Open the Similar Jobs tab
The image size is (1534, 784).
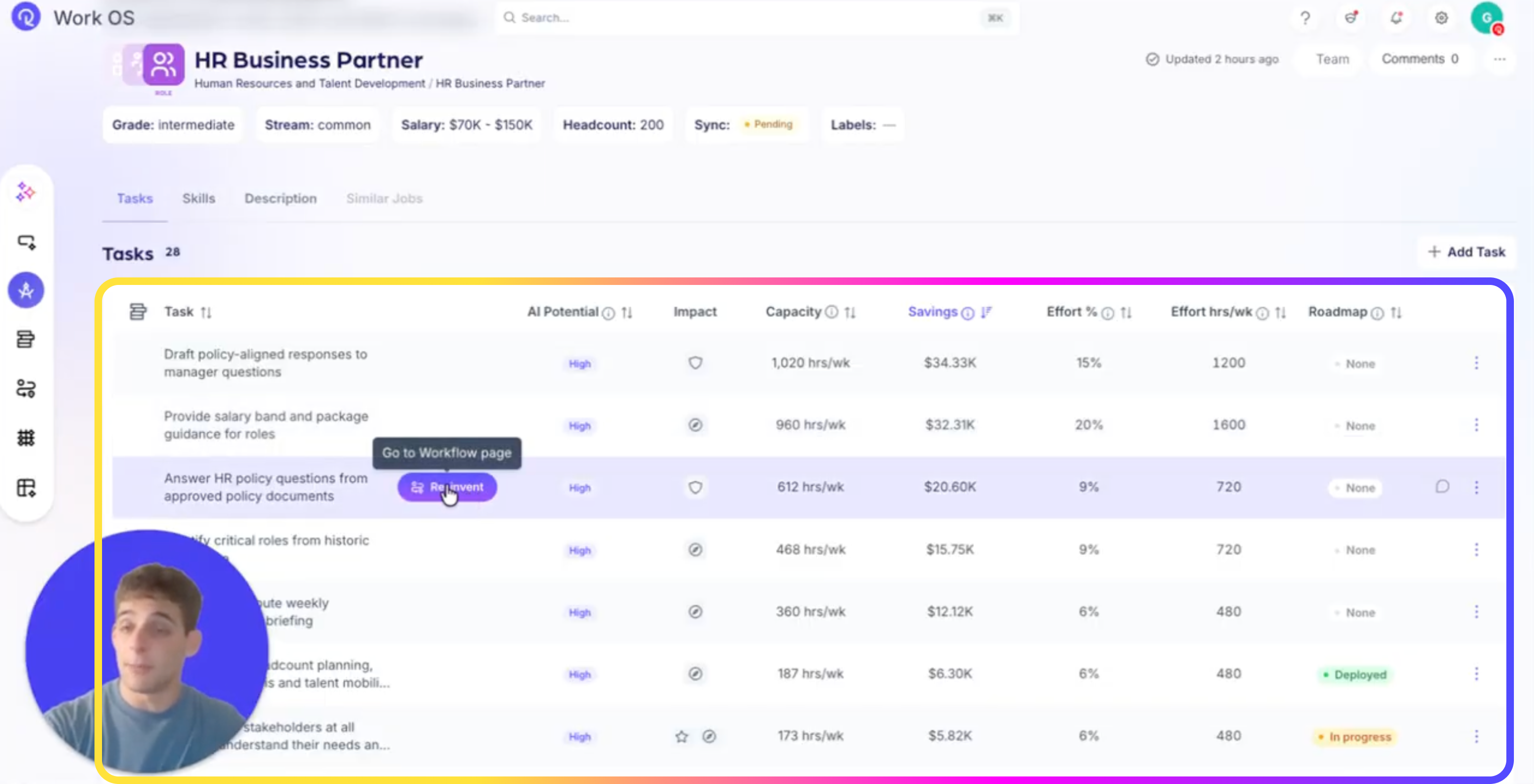pyautogui.click(x=384, y=198)
